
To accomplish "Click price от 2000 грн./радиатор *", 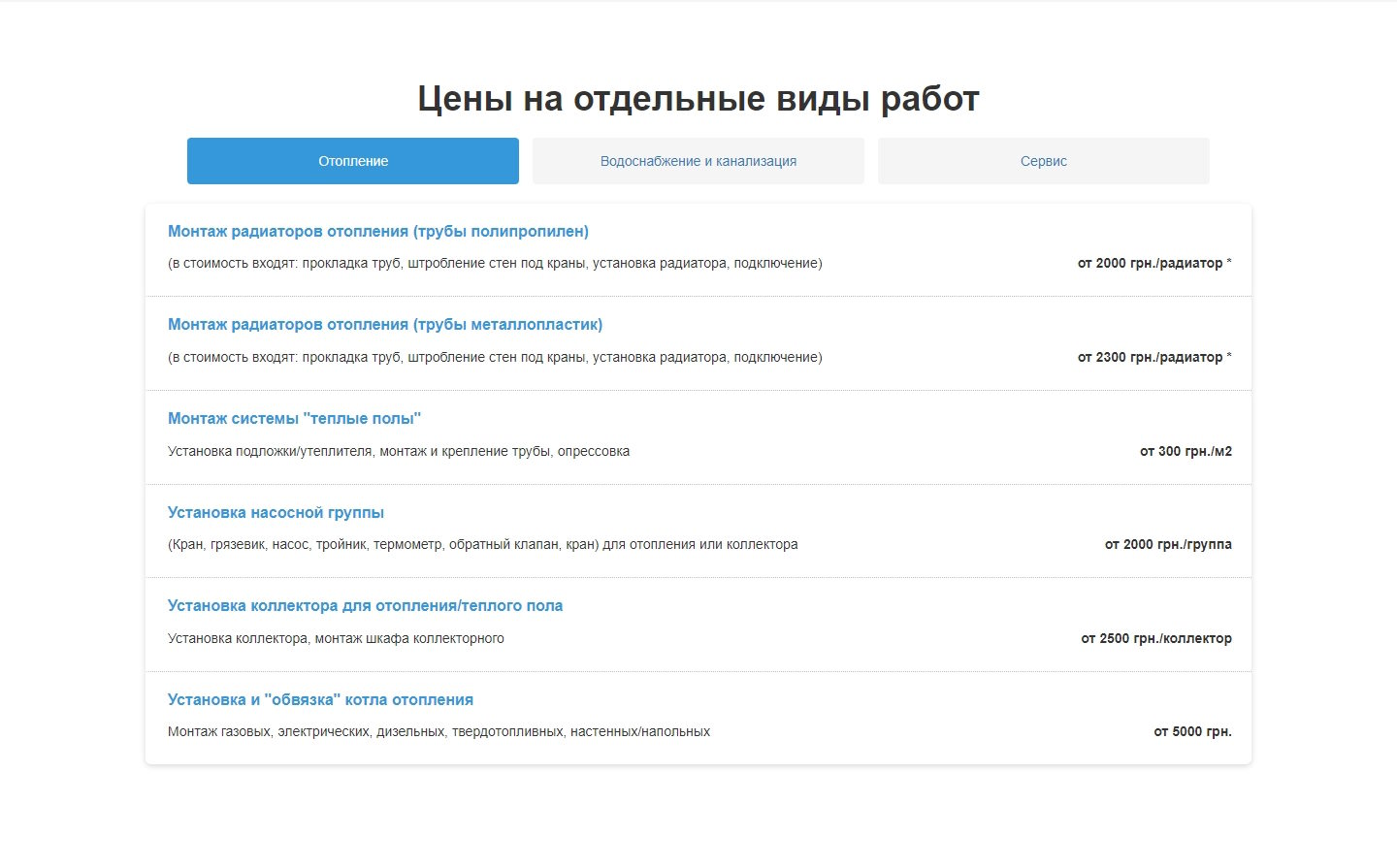I will pyautogui.click(x=1154, y=263).
